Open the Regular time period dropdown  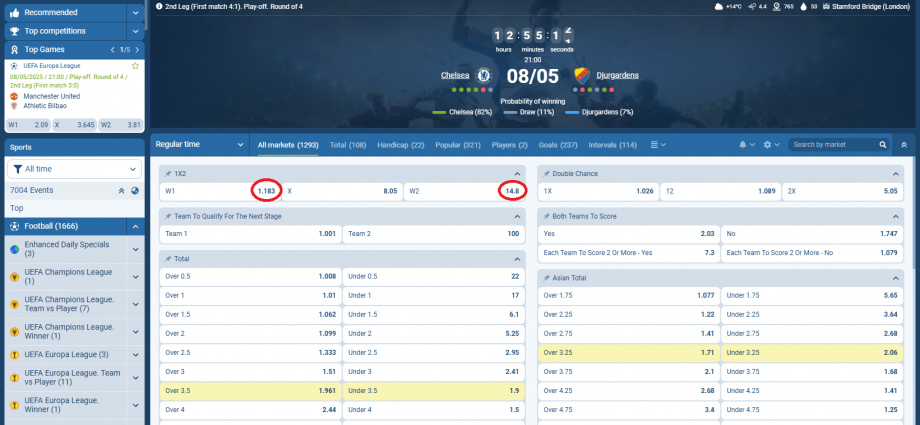[199, 144]
